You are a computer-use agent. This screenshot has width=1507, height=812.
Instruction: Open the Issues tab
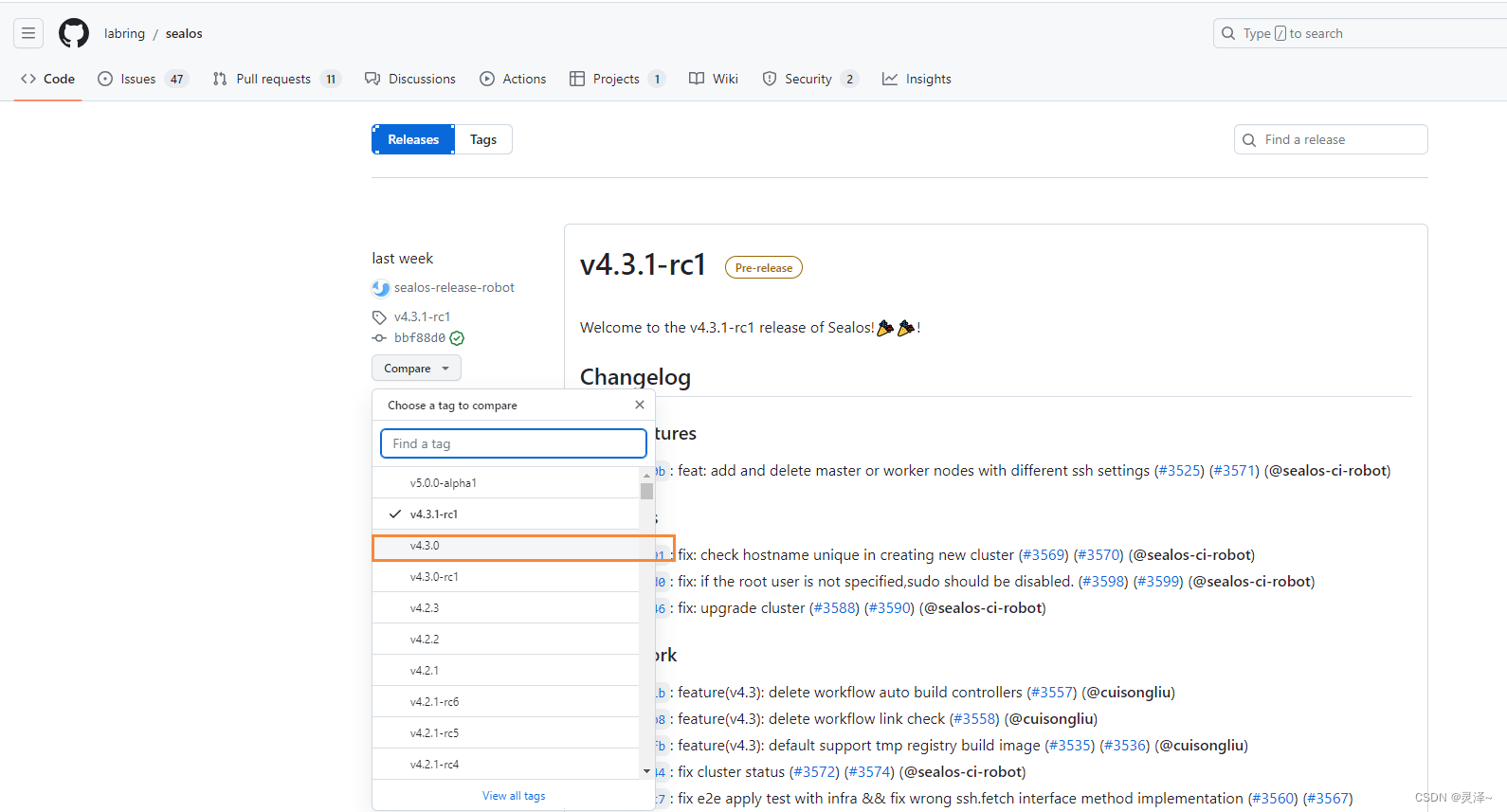coord(143,79)
